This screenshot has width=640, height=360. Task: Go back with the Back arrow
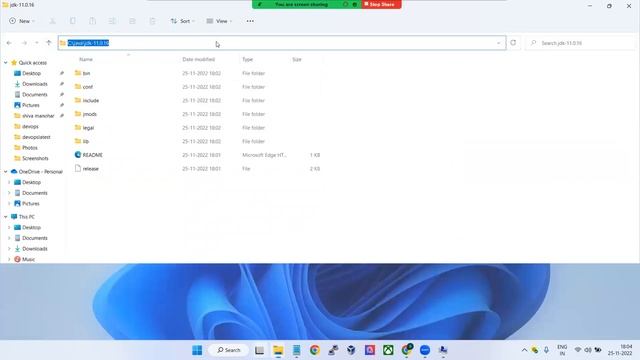click(x=9, y=43)
